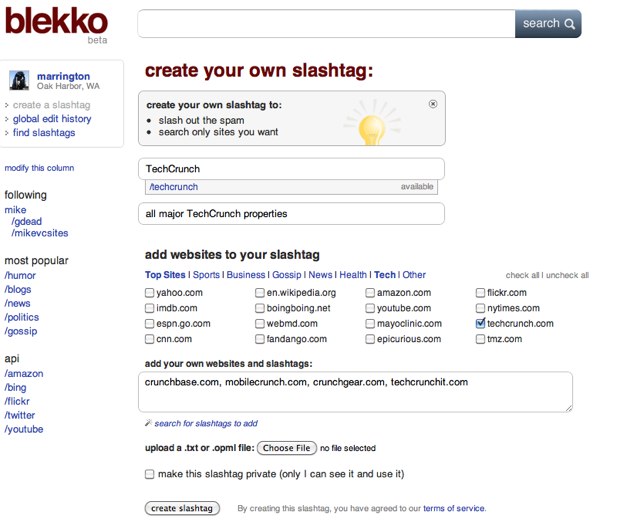This screenshot has width=630, height=527.
Task: Click the blekko logo
Action: (55, 22)
